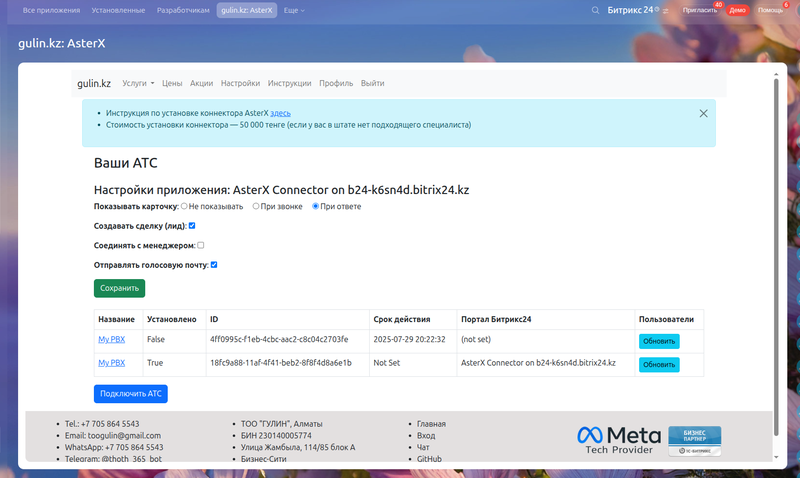The width and height of the screenshot is (800, 478).
Task: Click the green Сохранить button
Action: click(119, 288)
